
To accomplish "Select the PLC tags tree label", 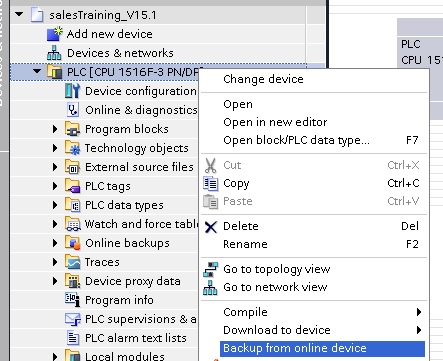I will coord(107,186).
